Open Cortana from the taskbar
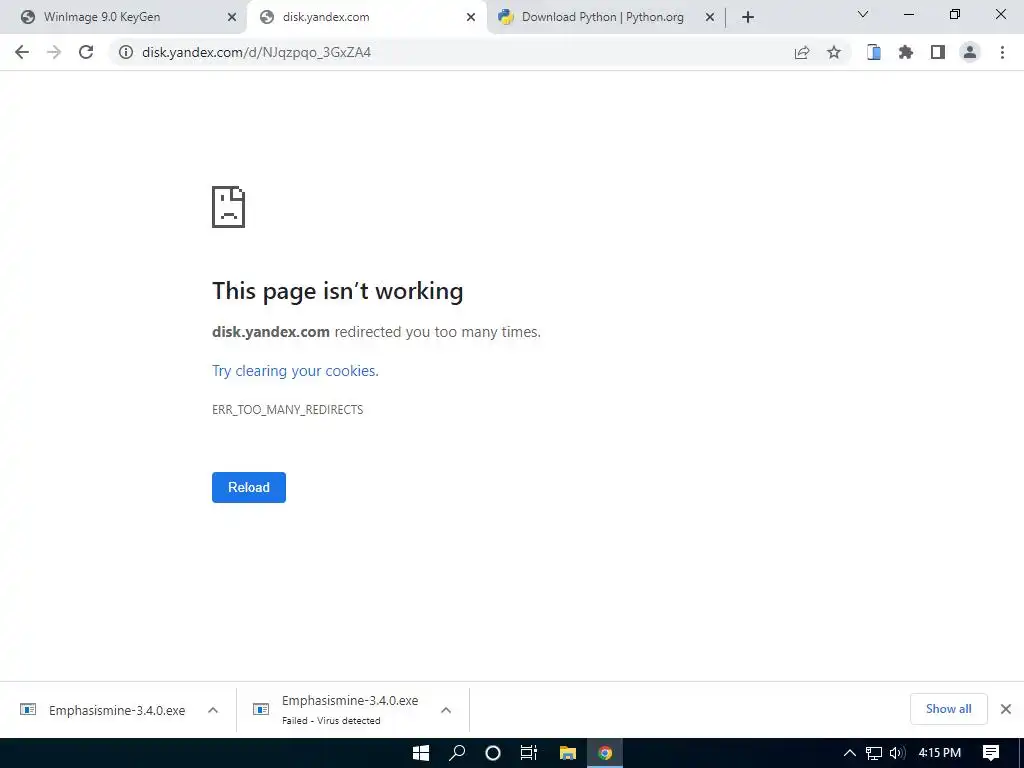 [493, 753]
